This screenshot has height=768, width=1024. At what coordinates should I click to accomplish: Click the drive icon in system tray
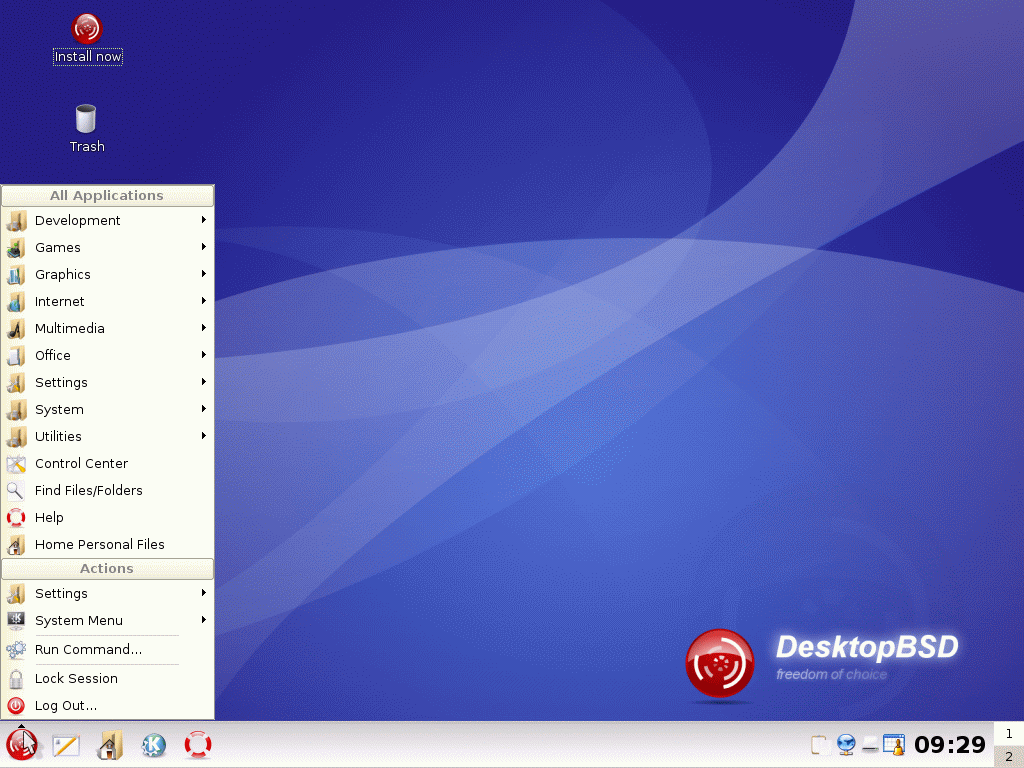point(870,744)
